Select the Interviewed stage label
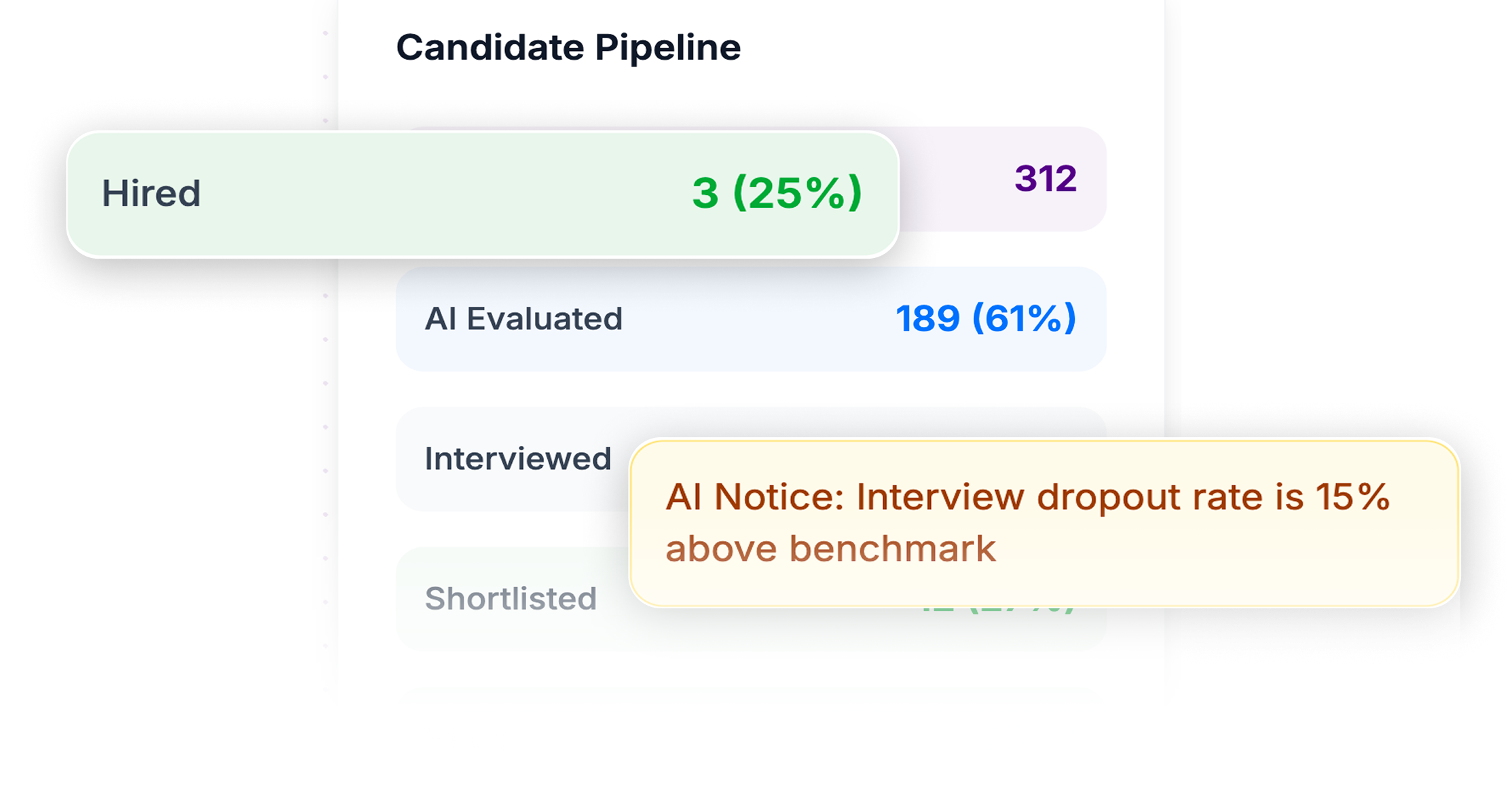Screen dimensions: 1512x812 [x=517, y=458]
